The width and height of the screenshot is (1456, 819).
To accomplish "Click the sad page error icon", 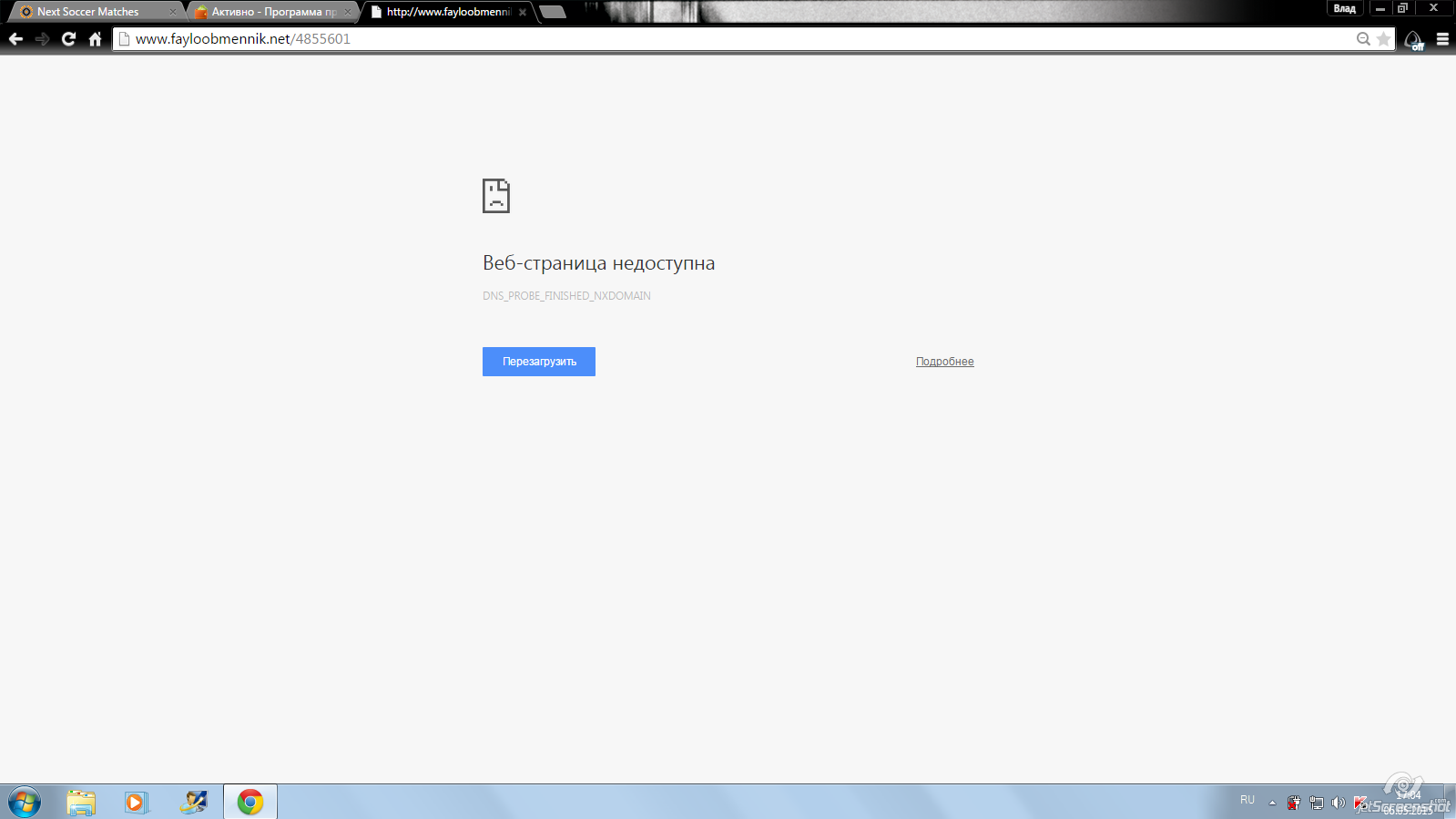I will click(496, 196).
